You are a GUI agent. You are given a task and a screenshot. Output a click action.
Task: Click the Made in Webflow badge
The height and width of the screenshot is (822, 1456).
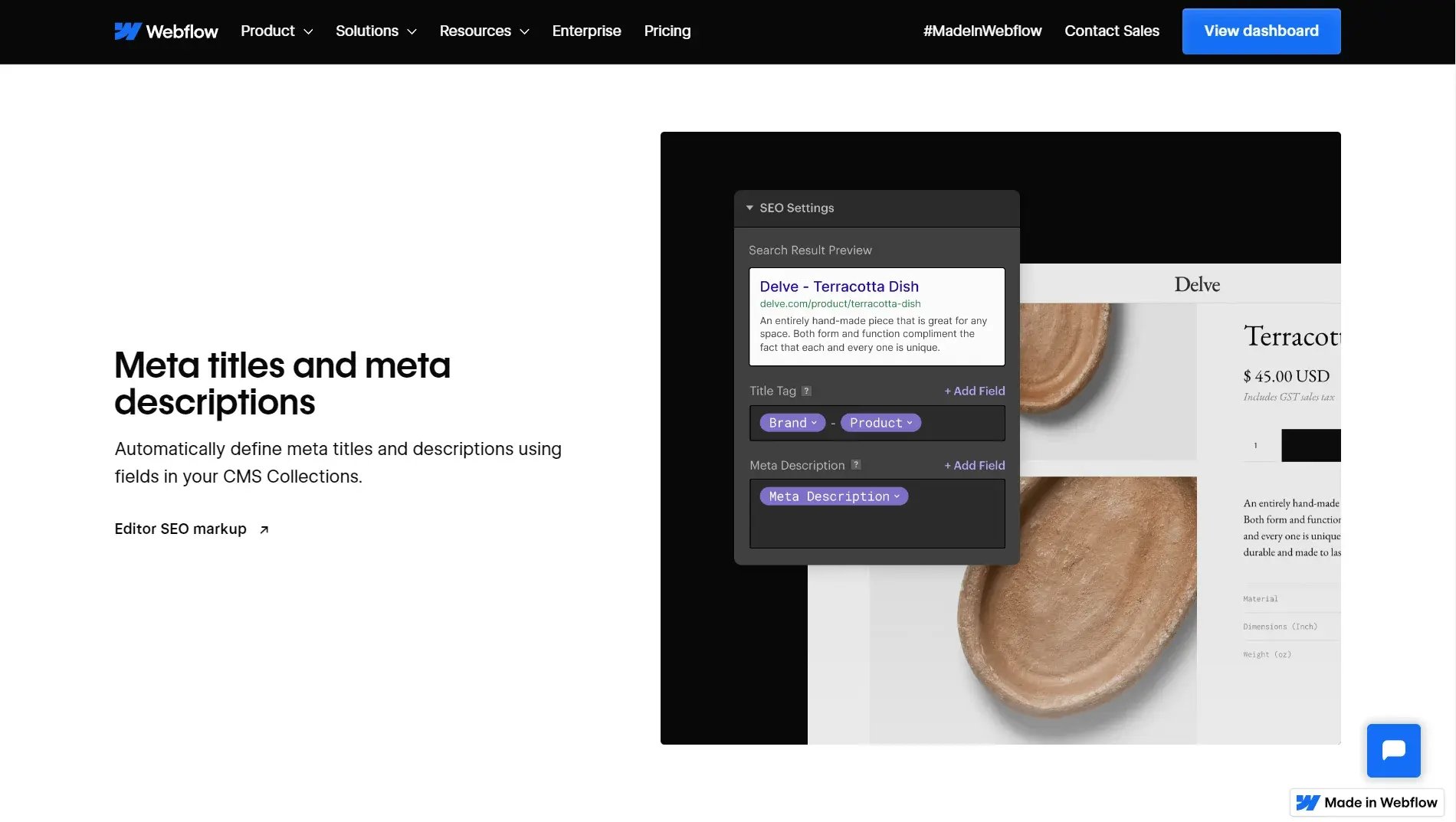pos(1367,803)
